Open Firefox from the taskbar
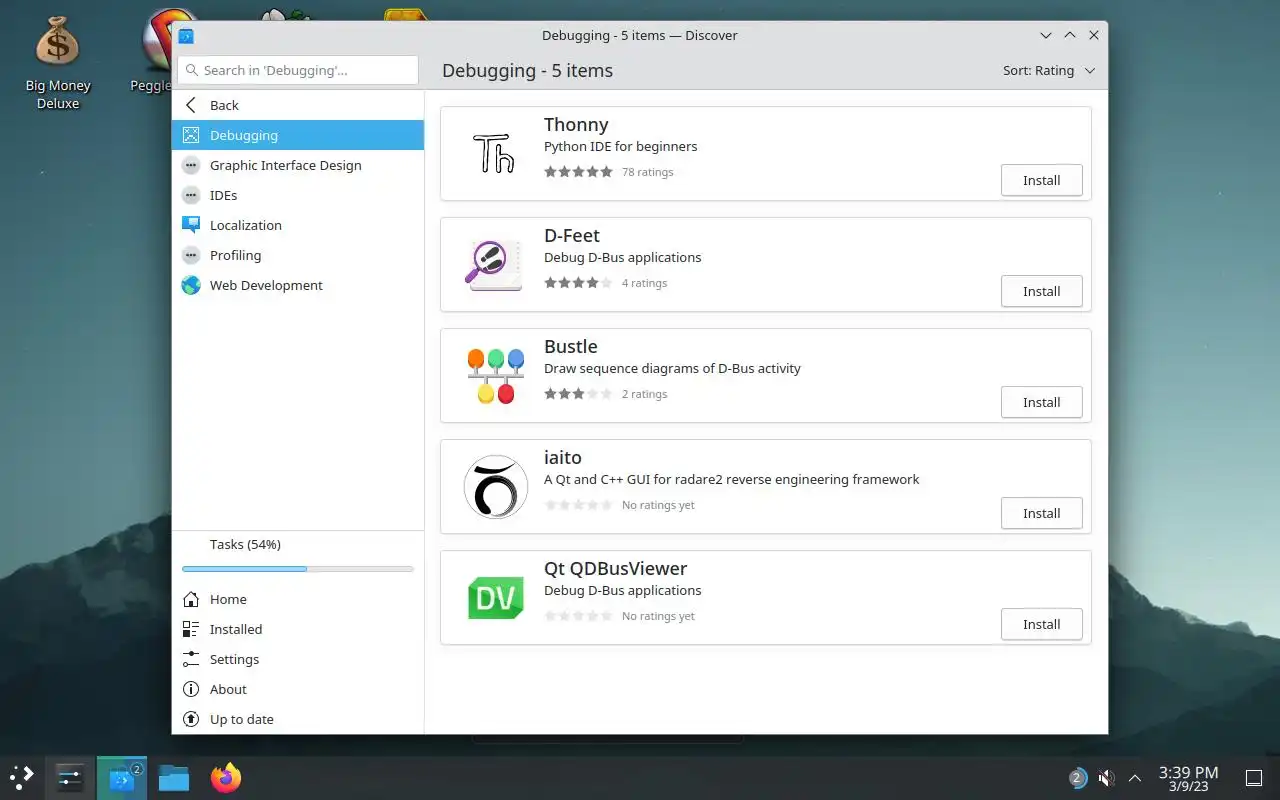 pyautogui.click(x=226, y=777)
